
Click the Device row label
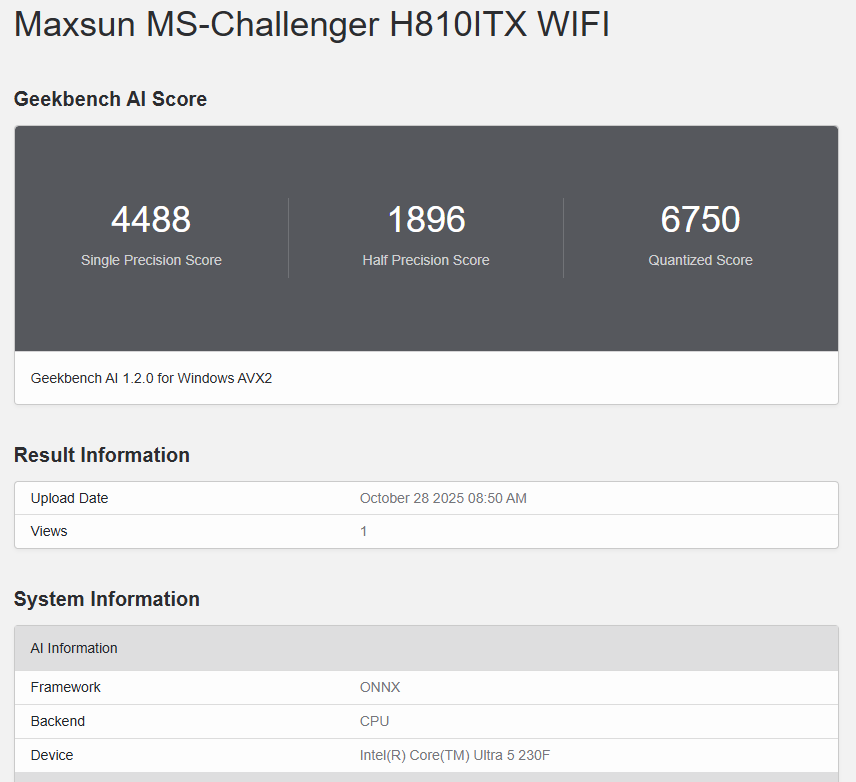point(52,755)
